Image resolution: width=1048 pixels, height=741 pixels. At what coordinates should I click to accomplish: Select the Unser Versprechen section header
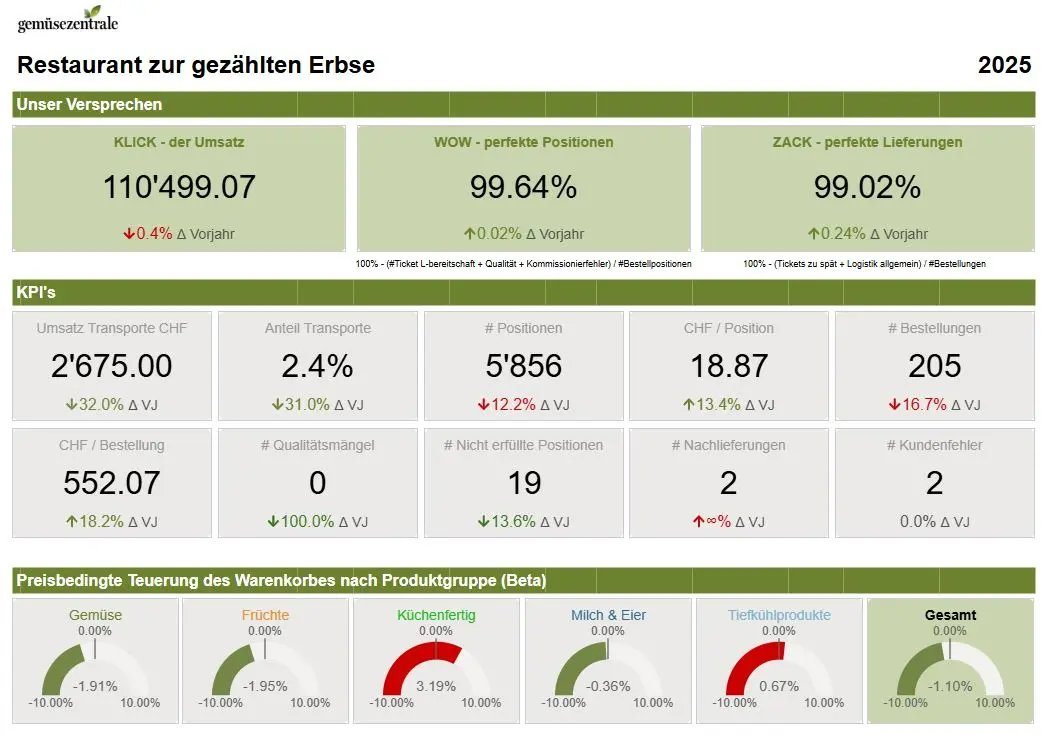[x=90, y=104]
